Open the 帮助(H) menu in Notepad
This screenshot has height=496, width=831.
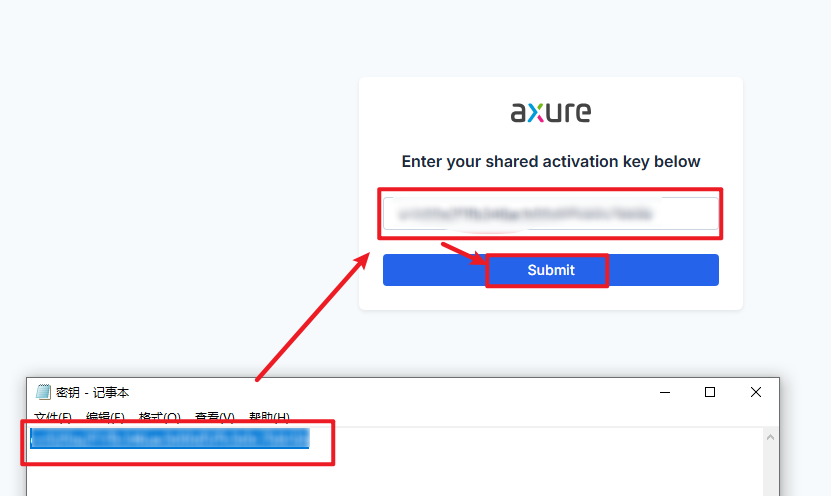click(268, 417)
